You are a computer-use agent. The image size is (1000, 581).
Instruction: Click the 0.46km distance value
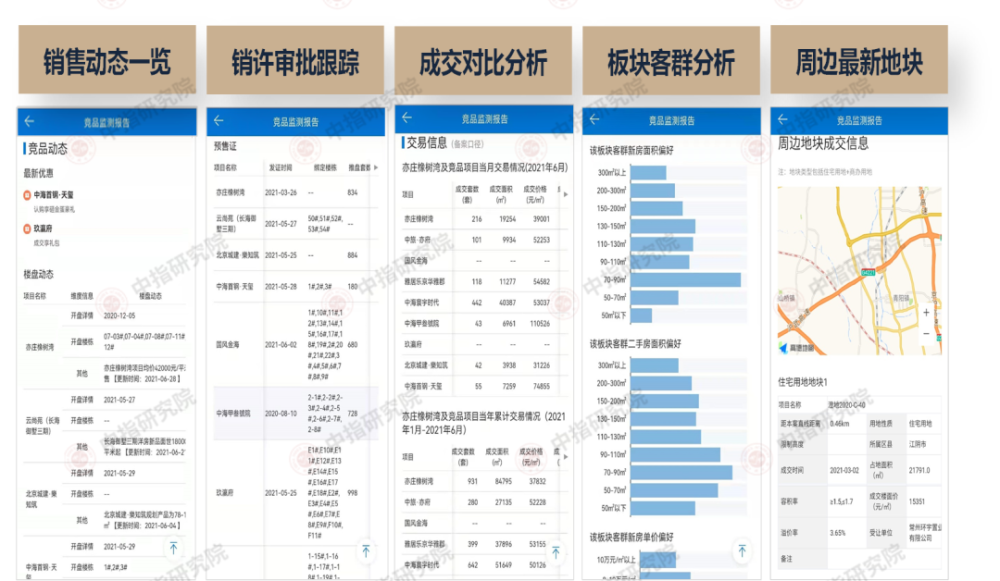click(839, 423)
